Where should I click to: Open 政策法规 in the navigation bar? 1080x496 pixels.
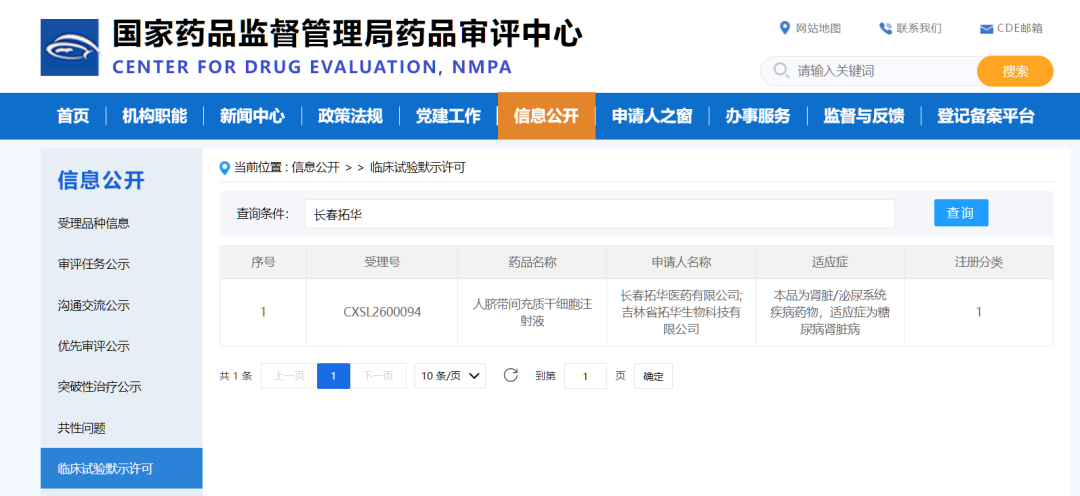point(350,116)
